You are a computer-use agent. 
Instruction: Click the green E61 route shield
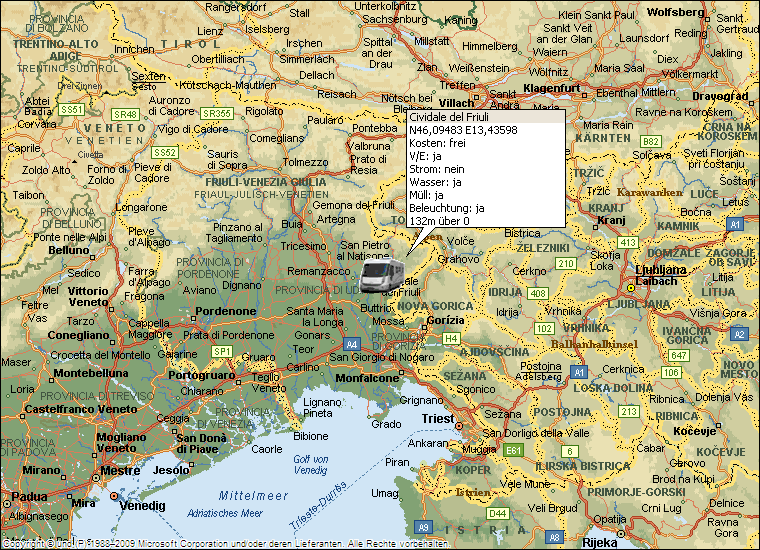(x=514, y=451)
